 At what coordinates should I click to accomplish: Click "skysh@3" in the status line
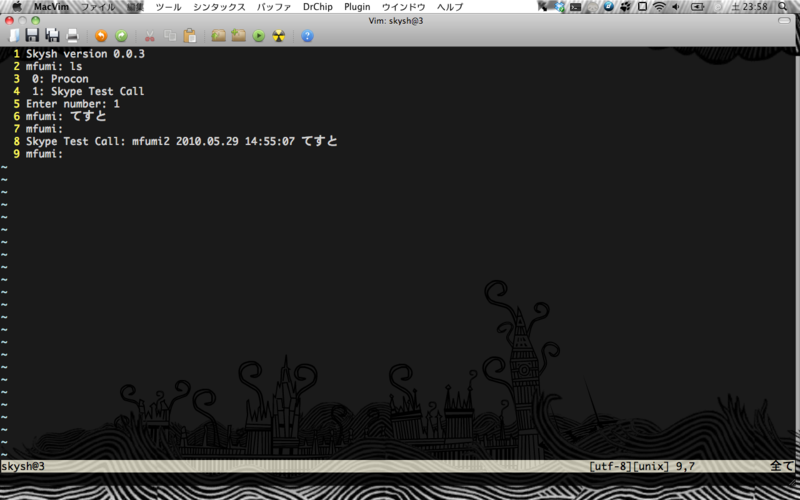tap(23, 466)
